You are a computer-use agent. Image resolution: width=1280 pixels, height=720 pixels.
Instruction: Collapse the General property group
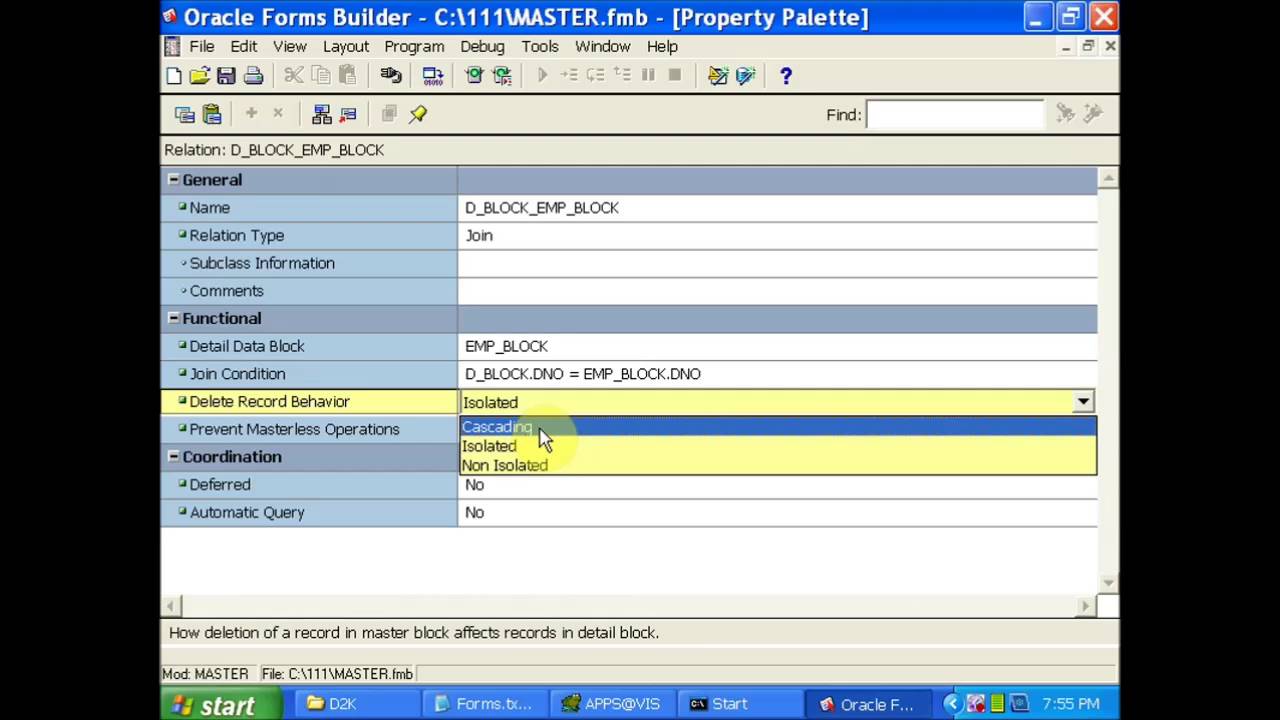(x=173, y=180)
